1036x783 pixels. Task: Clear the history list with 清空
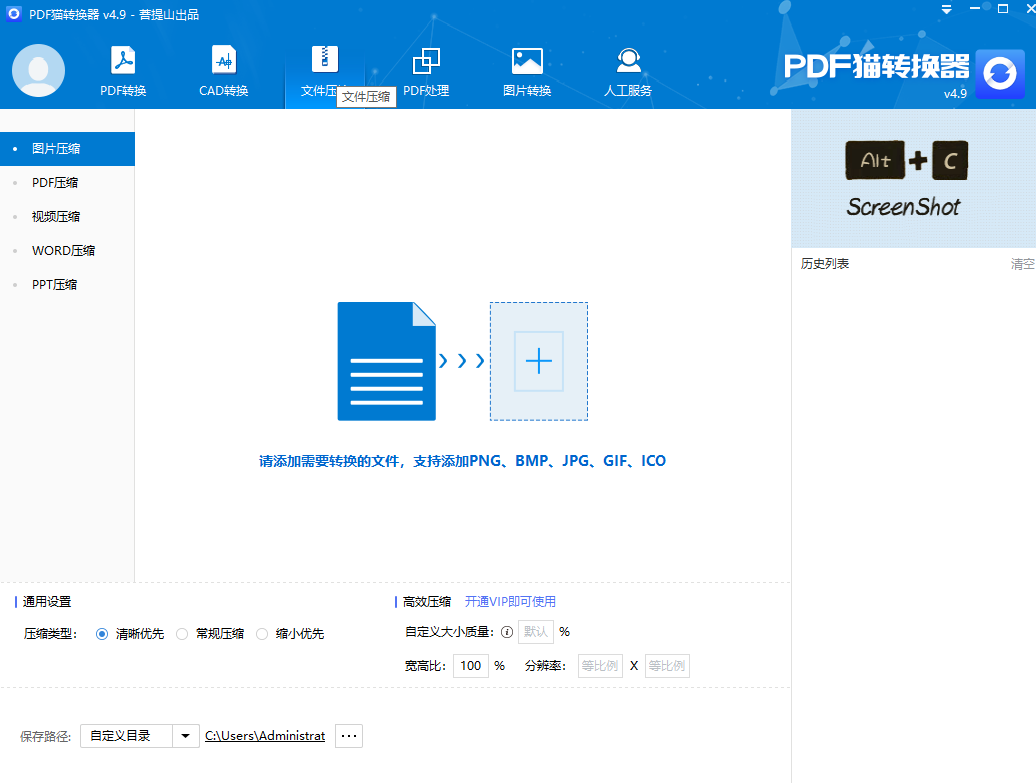pos(1022,264)
